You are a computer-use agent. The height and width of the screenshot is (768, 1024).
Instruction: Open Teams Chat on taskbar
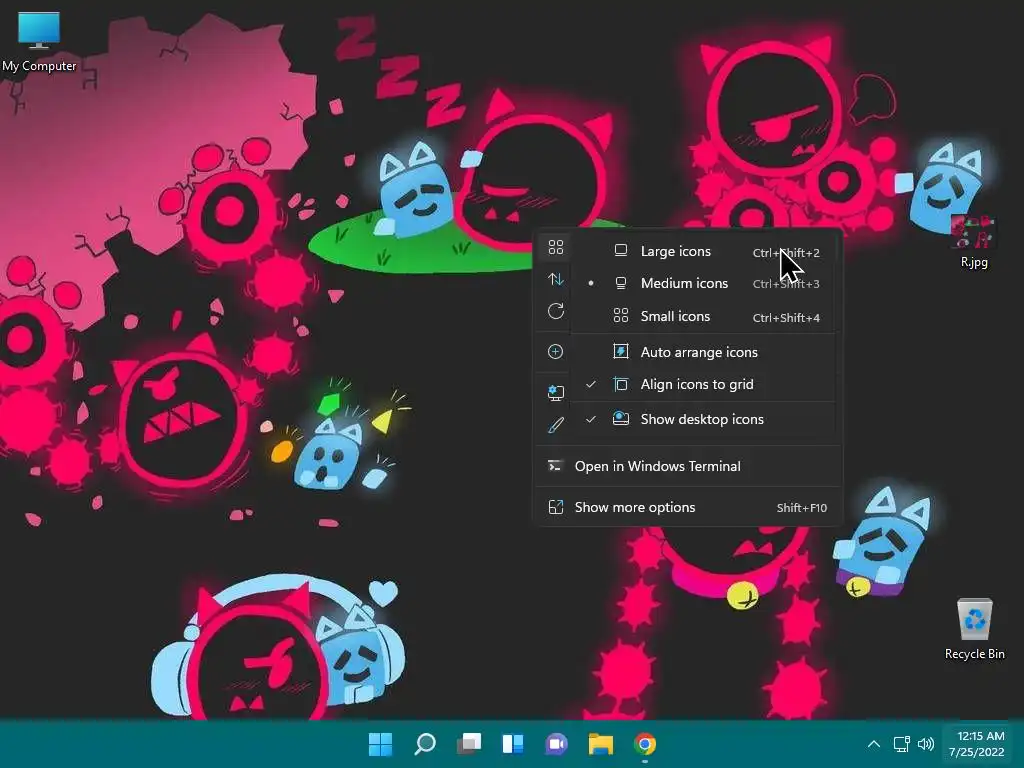[556, 744]
